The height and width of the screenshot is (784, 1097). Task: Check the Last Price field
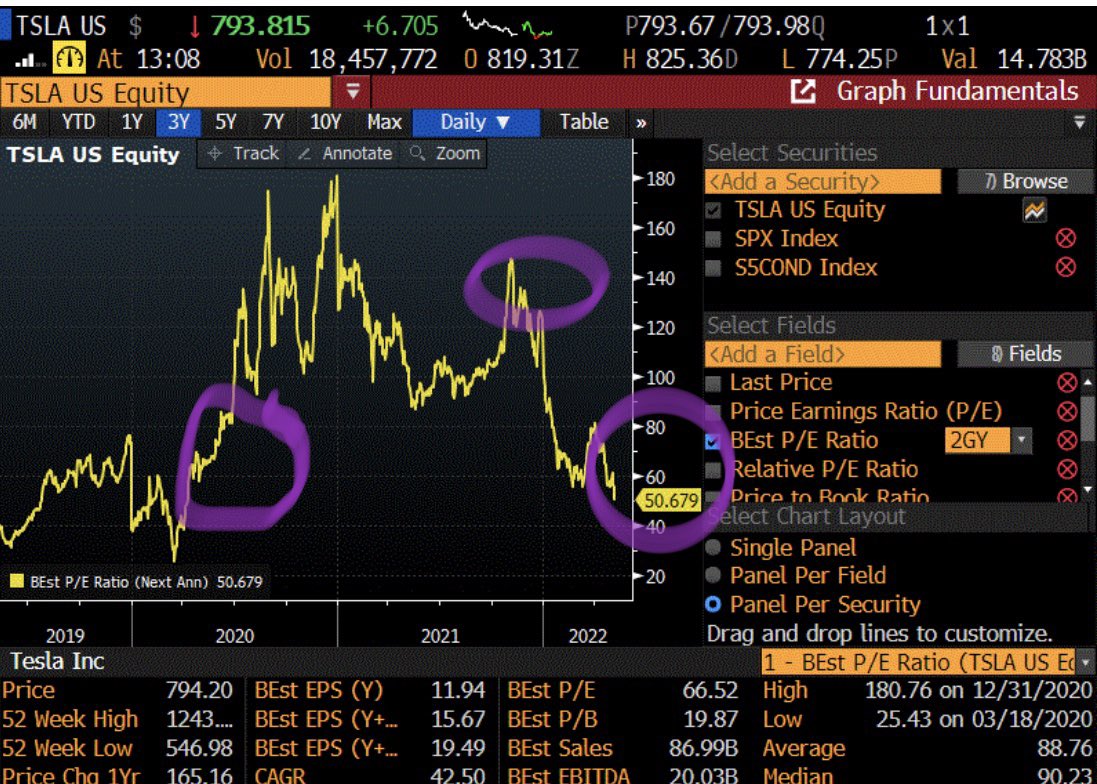713,383
